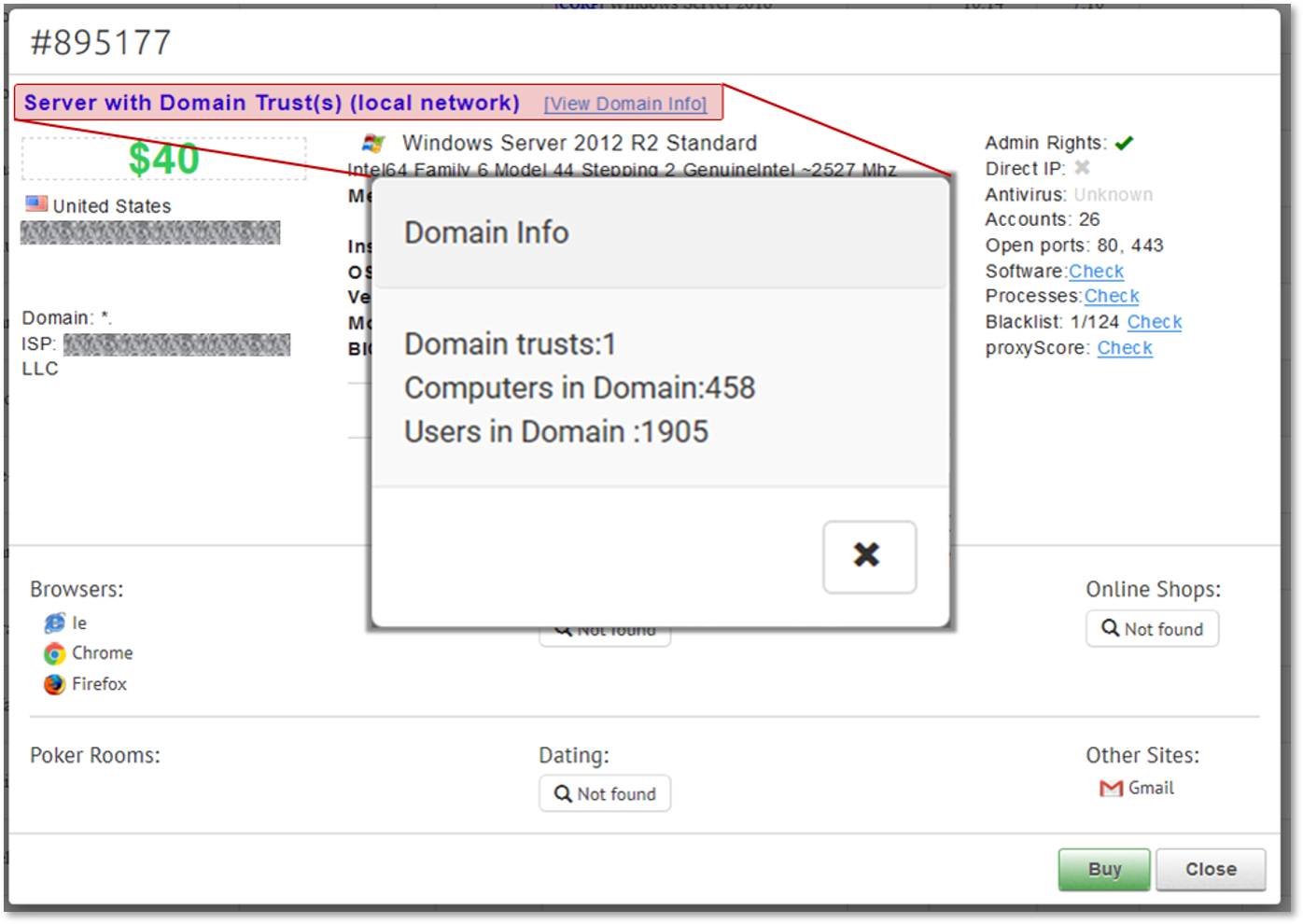
Task: Check the proxyScore link
Action: (x=1125, y=348)
